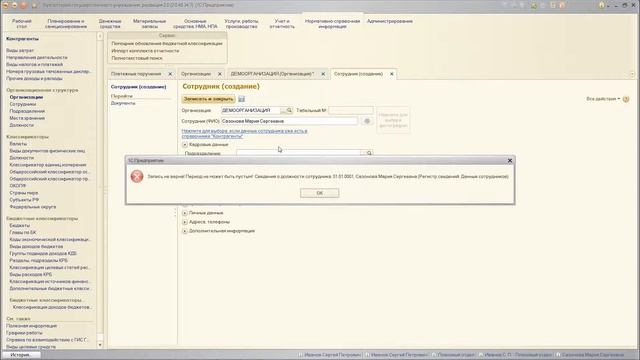Open the Учет и отчетность section

[282, 24]
